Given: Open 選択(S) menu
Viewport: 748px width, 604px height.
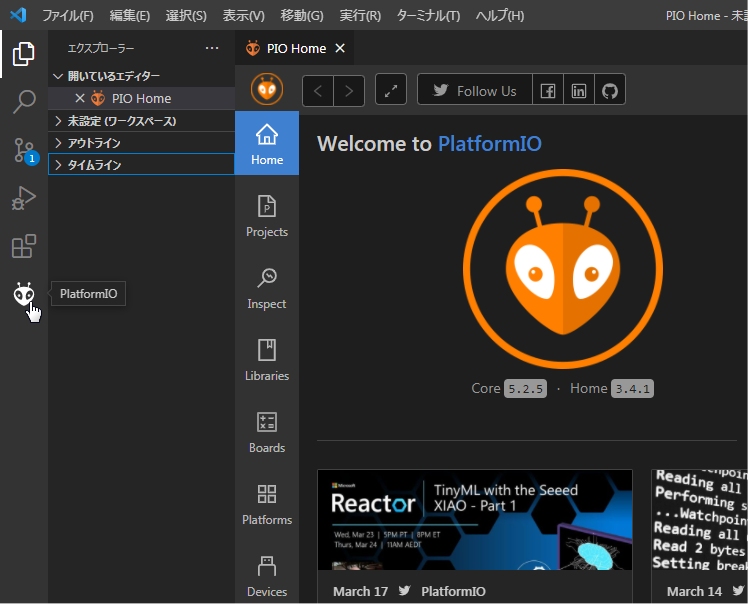Looking at the screenshot, I should 186,15.
